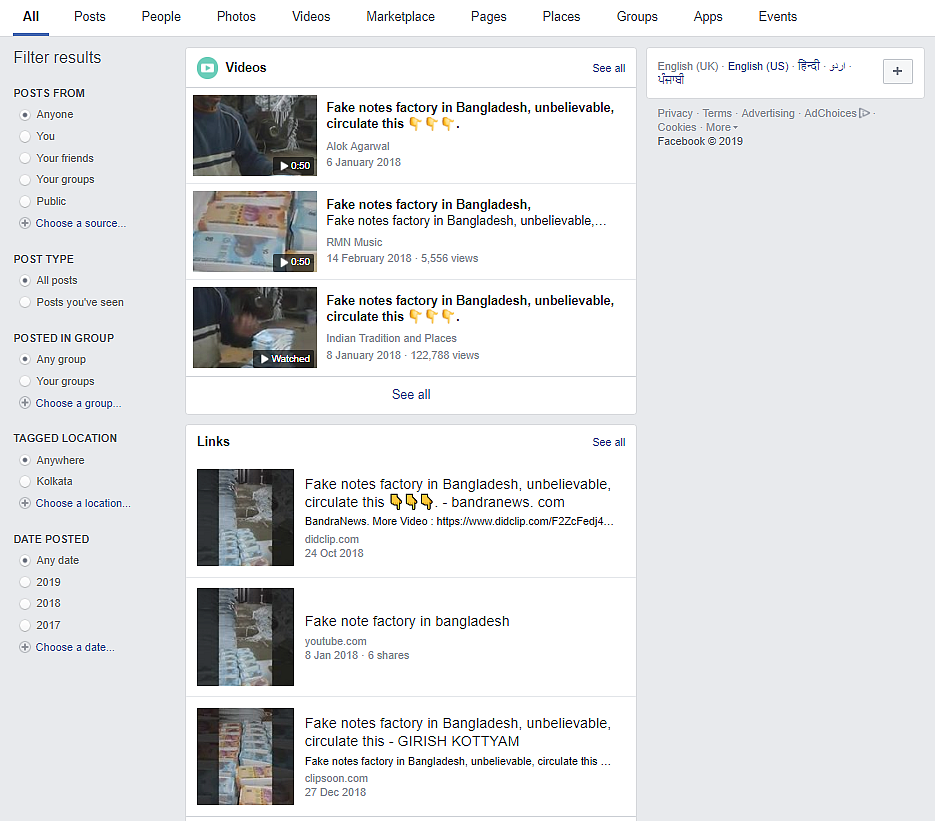Viewport: 935px width, 821px height.
Task: Click the plus icon beside Choose a source
Action: [25, 223]
